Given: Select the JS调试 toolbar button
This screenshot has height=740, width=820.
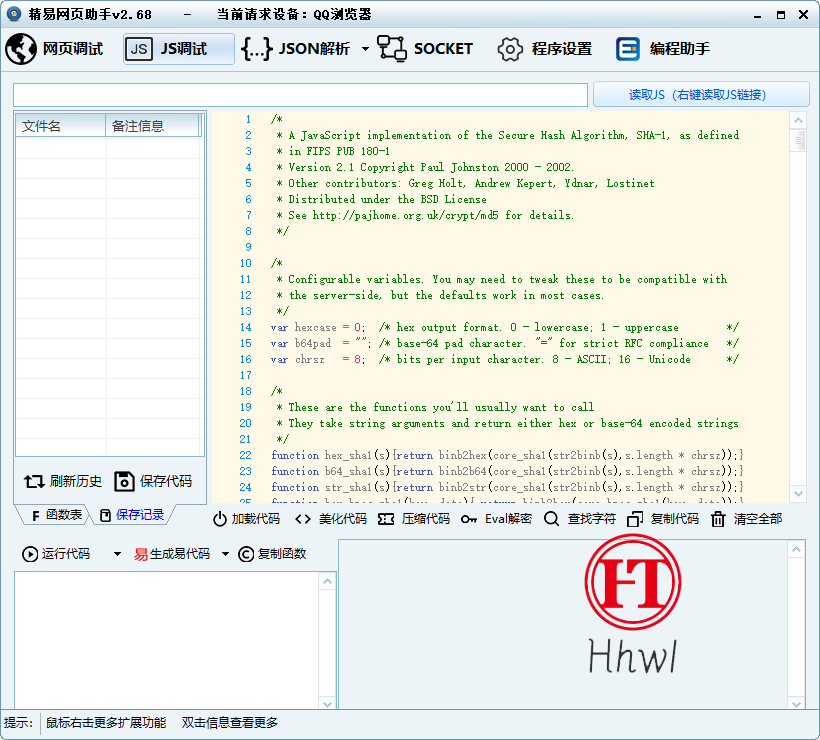Looking at the screenshot, I should [178, 49].
